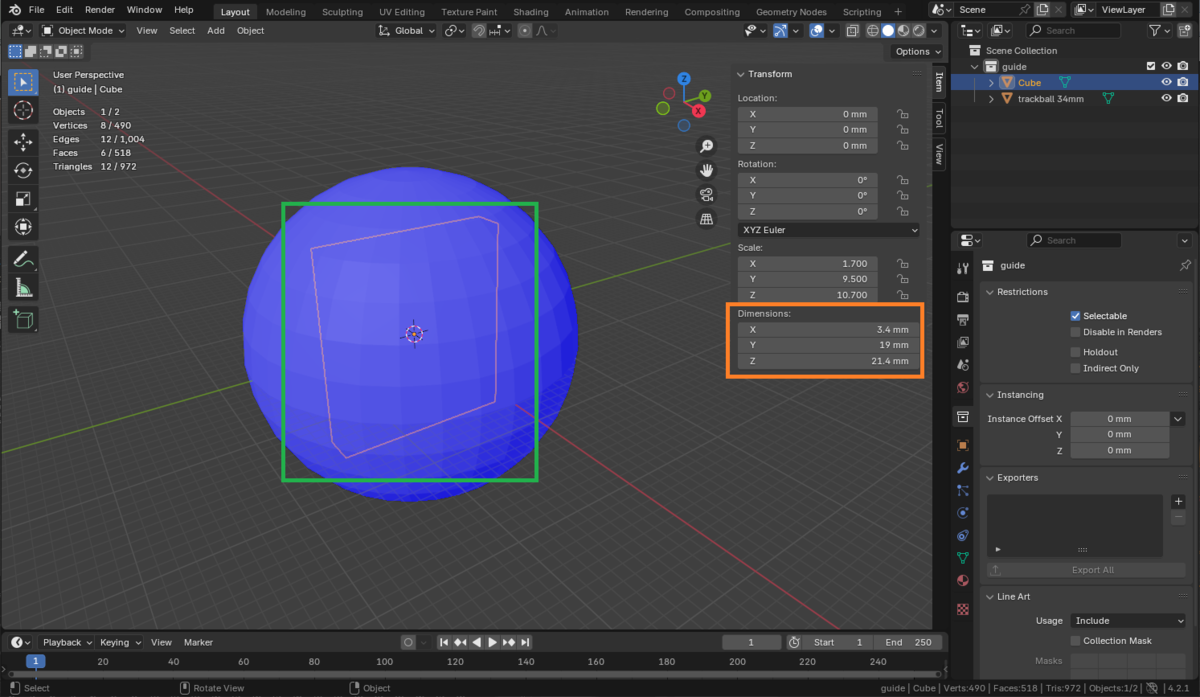1200x697 pixels.
Task: Open the Render properties tab
Action: coord(963,297)
